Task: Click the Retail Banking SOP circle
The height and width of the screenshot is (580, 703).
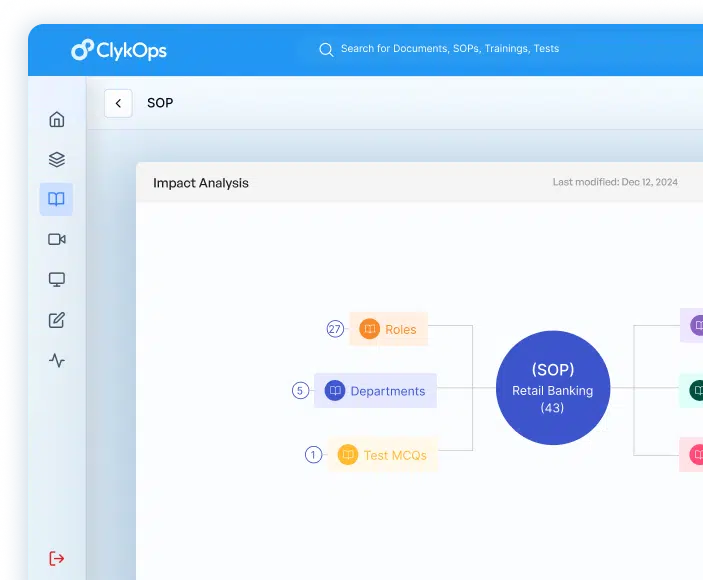Action: click(x=553, y=388)
